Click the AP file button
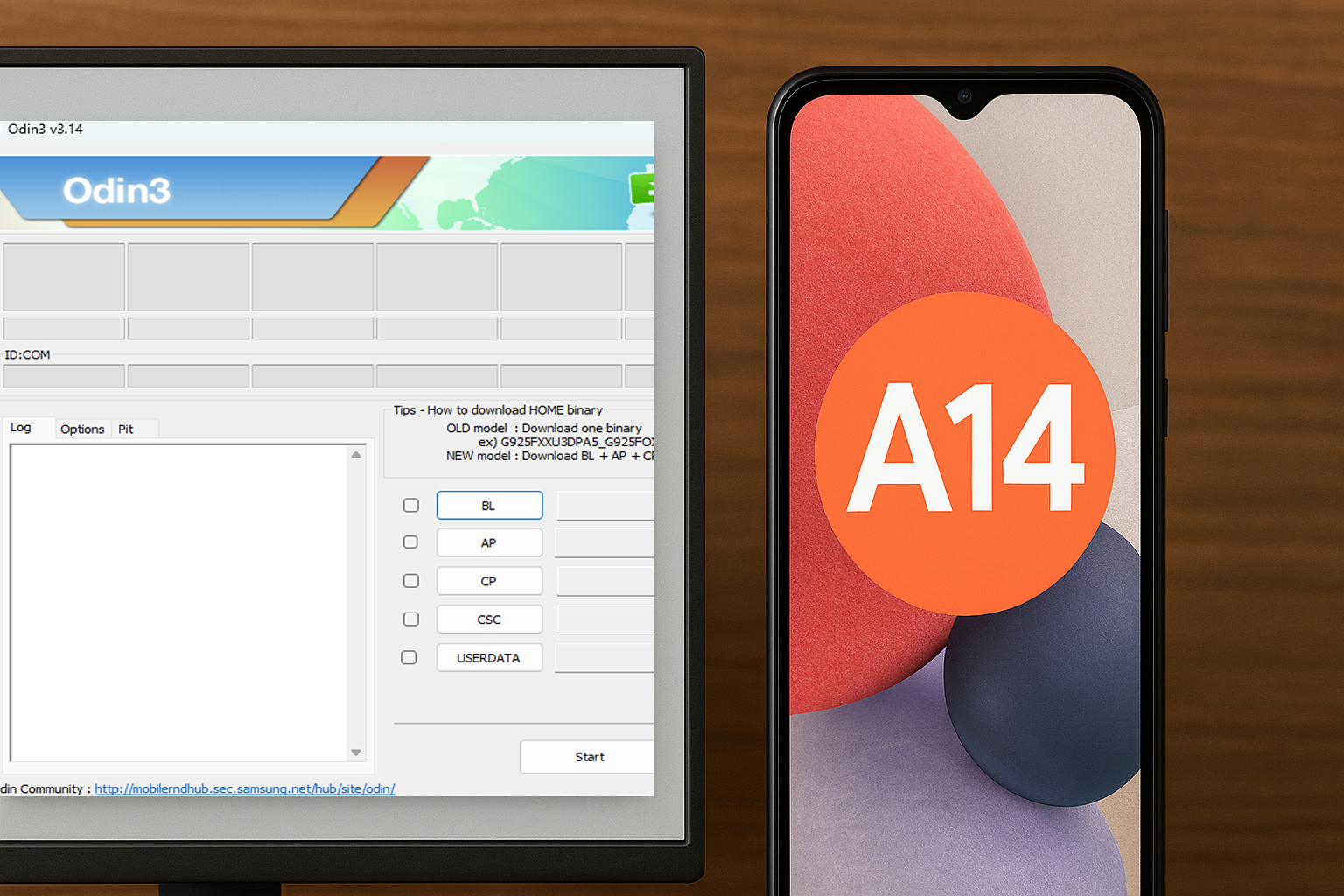1344x896 pixels. [489, 542]
